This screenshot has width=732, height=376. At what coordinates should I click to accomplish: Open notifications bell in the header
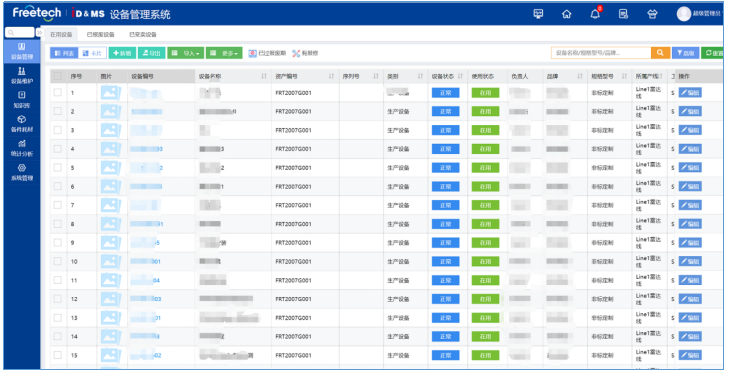click(x=595, y=14)
